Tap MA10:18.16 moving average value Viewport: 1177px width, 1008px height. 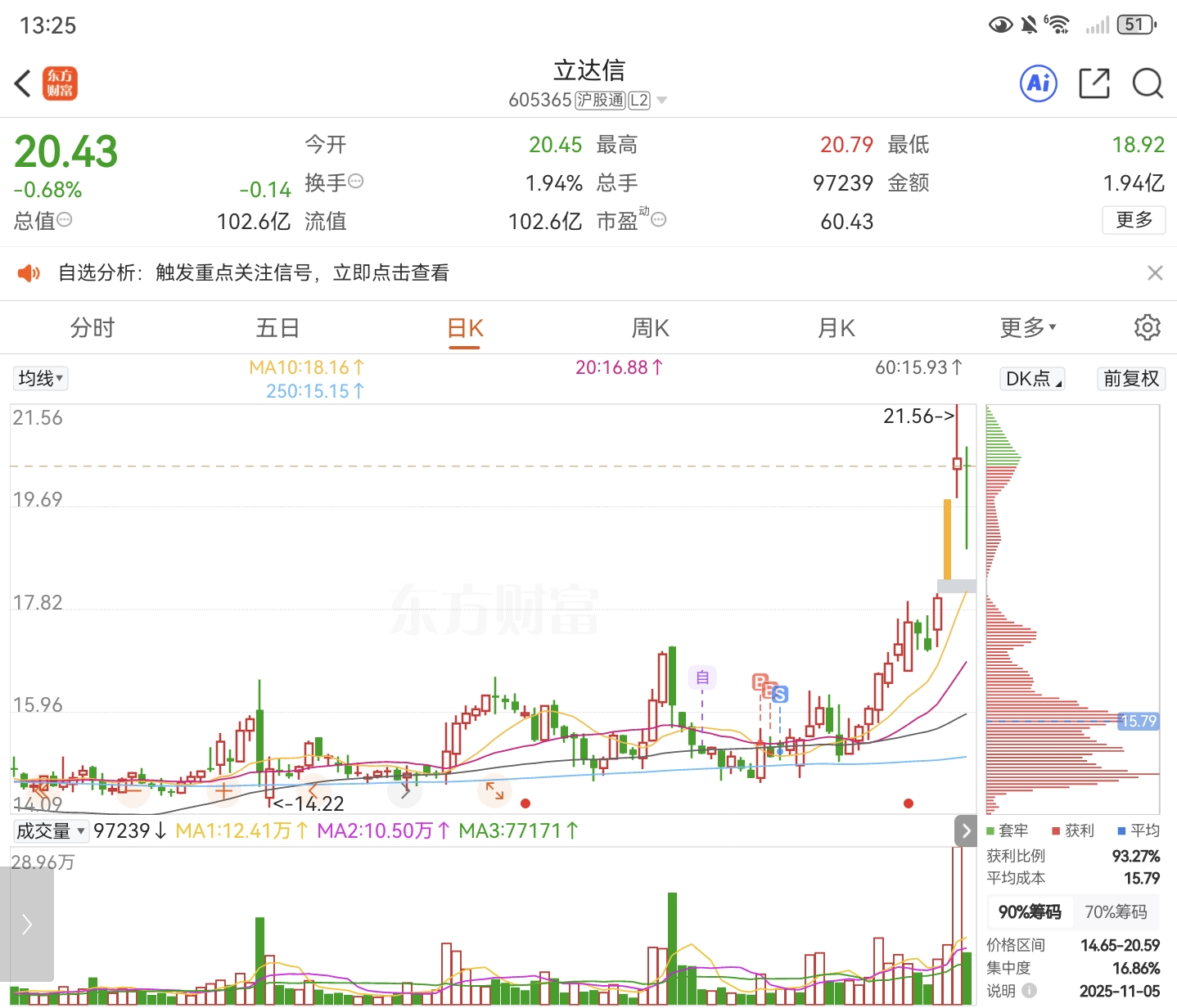[x=307, y=367]
